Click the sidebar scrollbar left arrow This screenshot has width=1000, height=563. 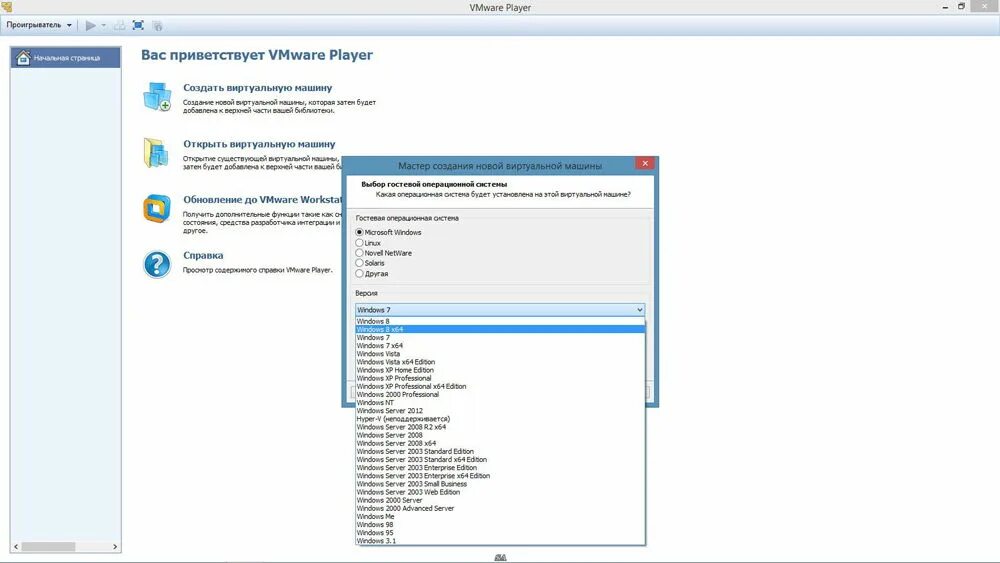16,547
